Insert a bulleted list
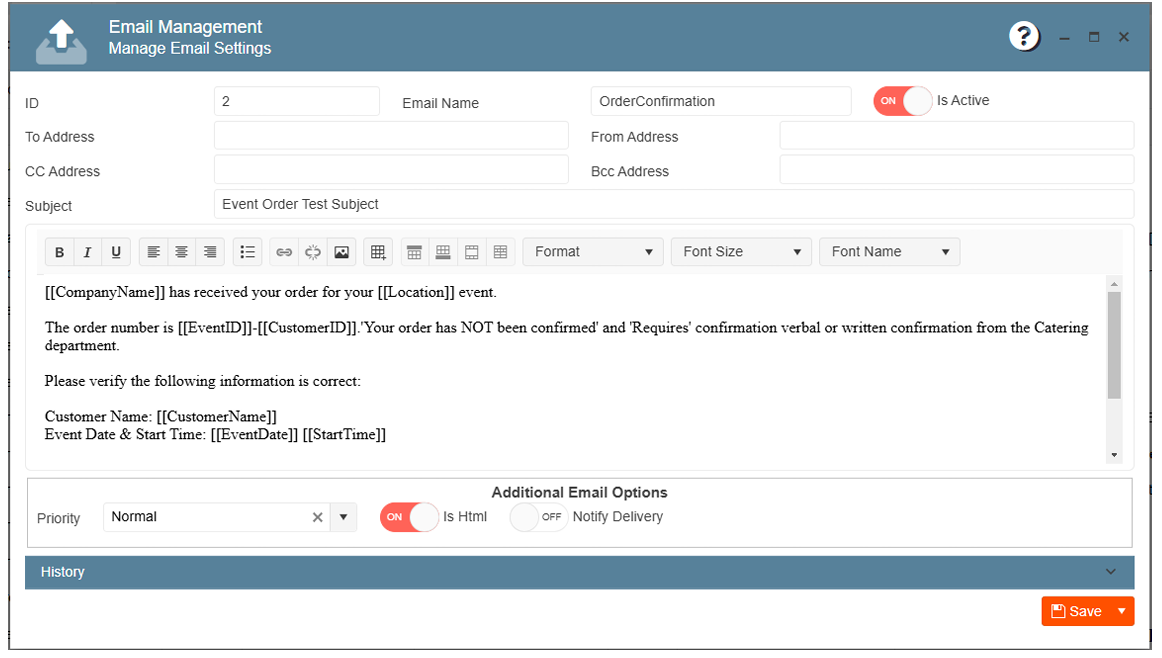Screen dimensions: 1162x658 coord(248,253)
